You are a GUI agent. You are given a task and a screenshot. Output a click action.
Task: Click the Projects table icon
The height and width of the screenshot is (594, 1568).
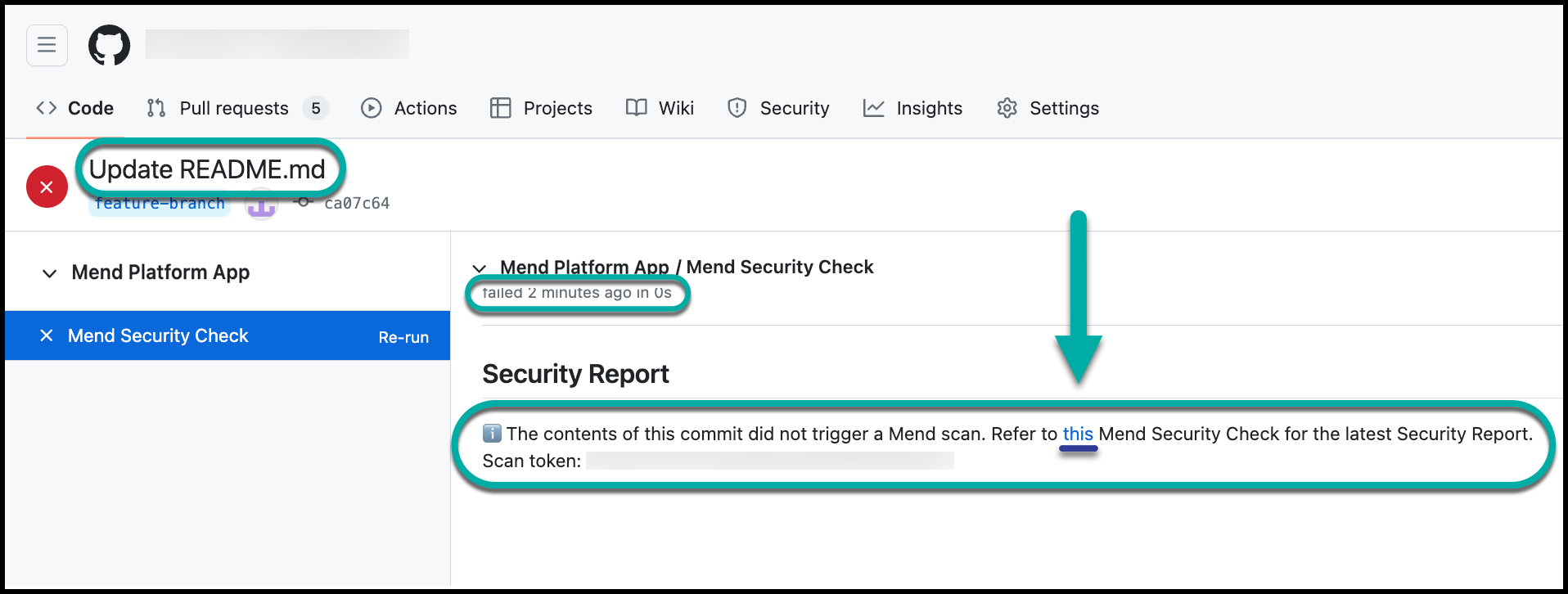[500, 108]
